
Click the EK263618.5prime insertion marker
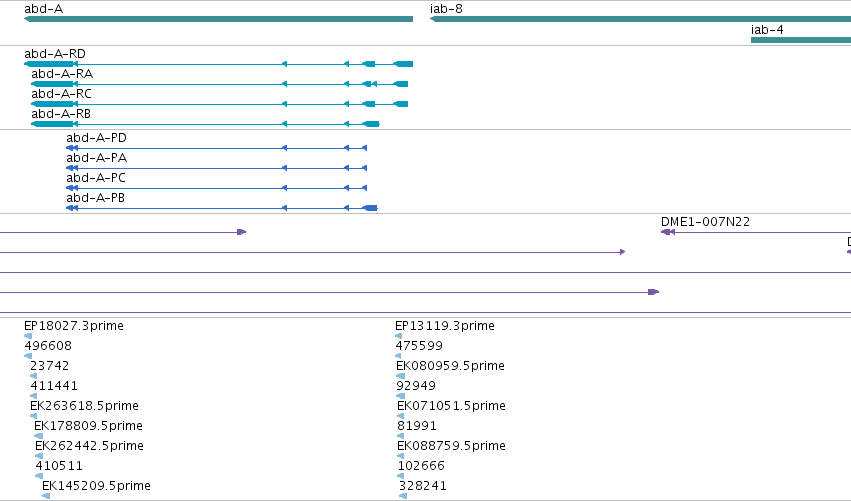pyautogui.click(x=34, y=416)
